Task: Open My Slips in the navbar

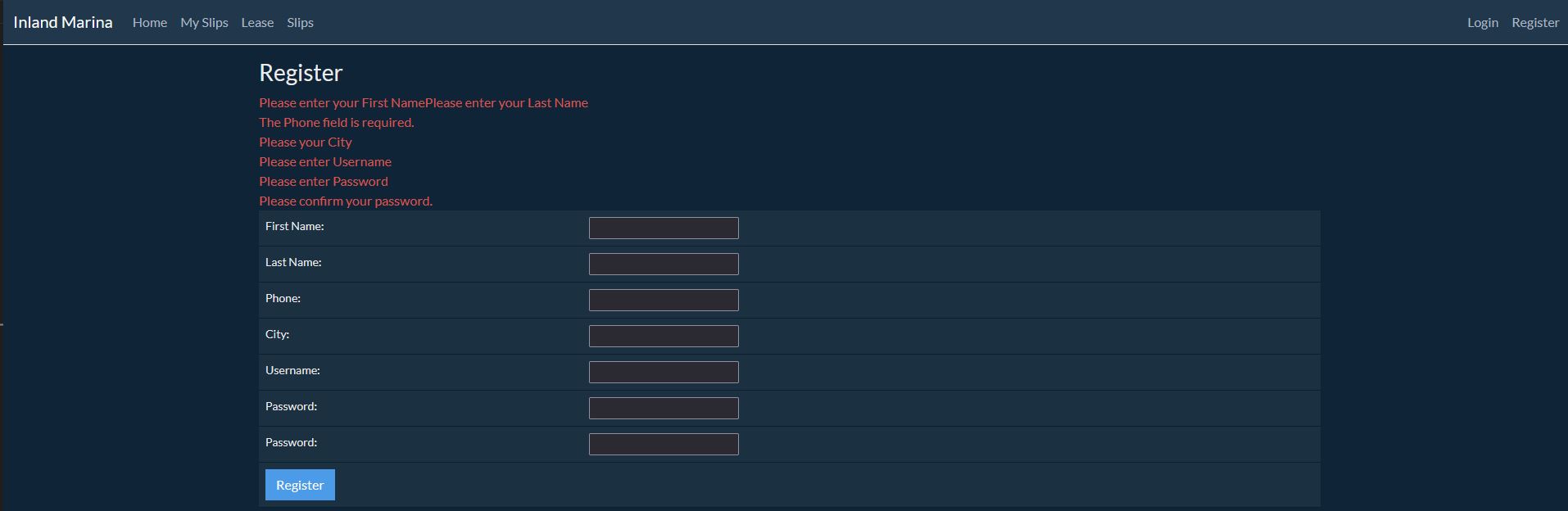Action: click(204, 22)
